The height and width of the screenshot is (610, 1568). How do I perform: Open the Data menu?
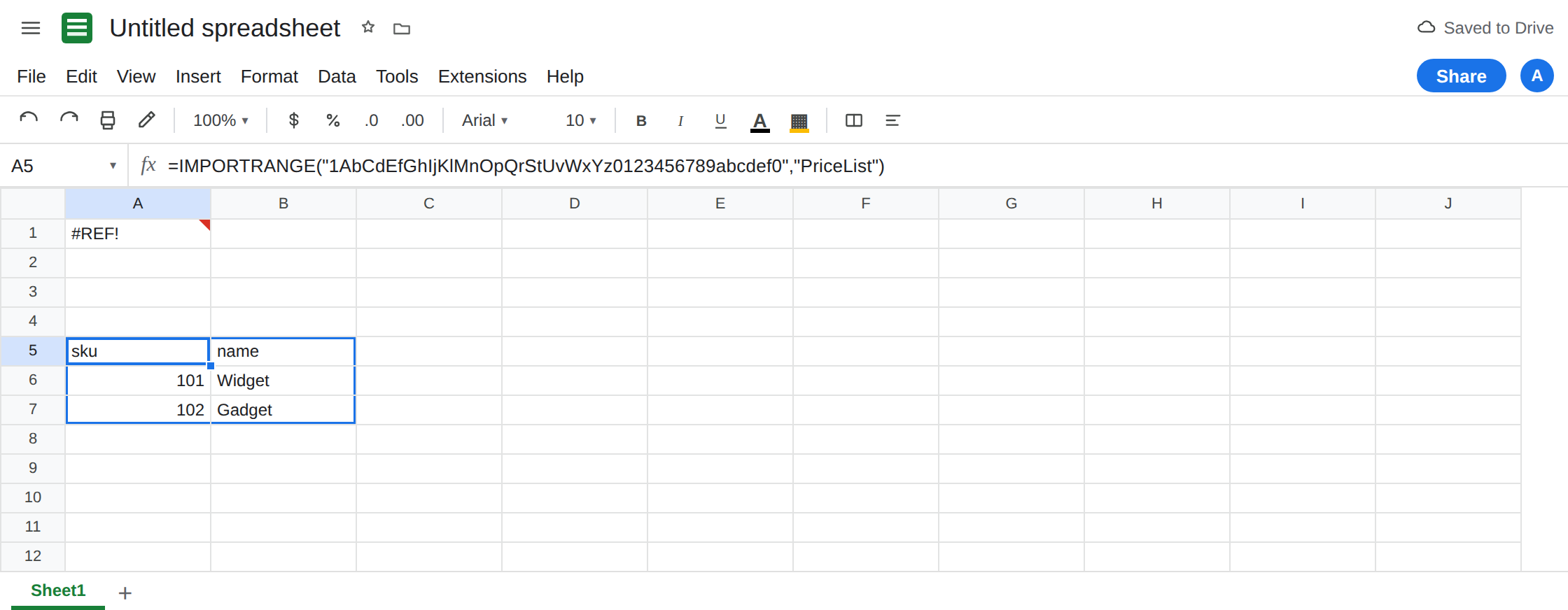[337, 76]
